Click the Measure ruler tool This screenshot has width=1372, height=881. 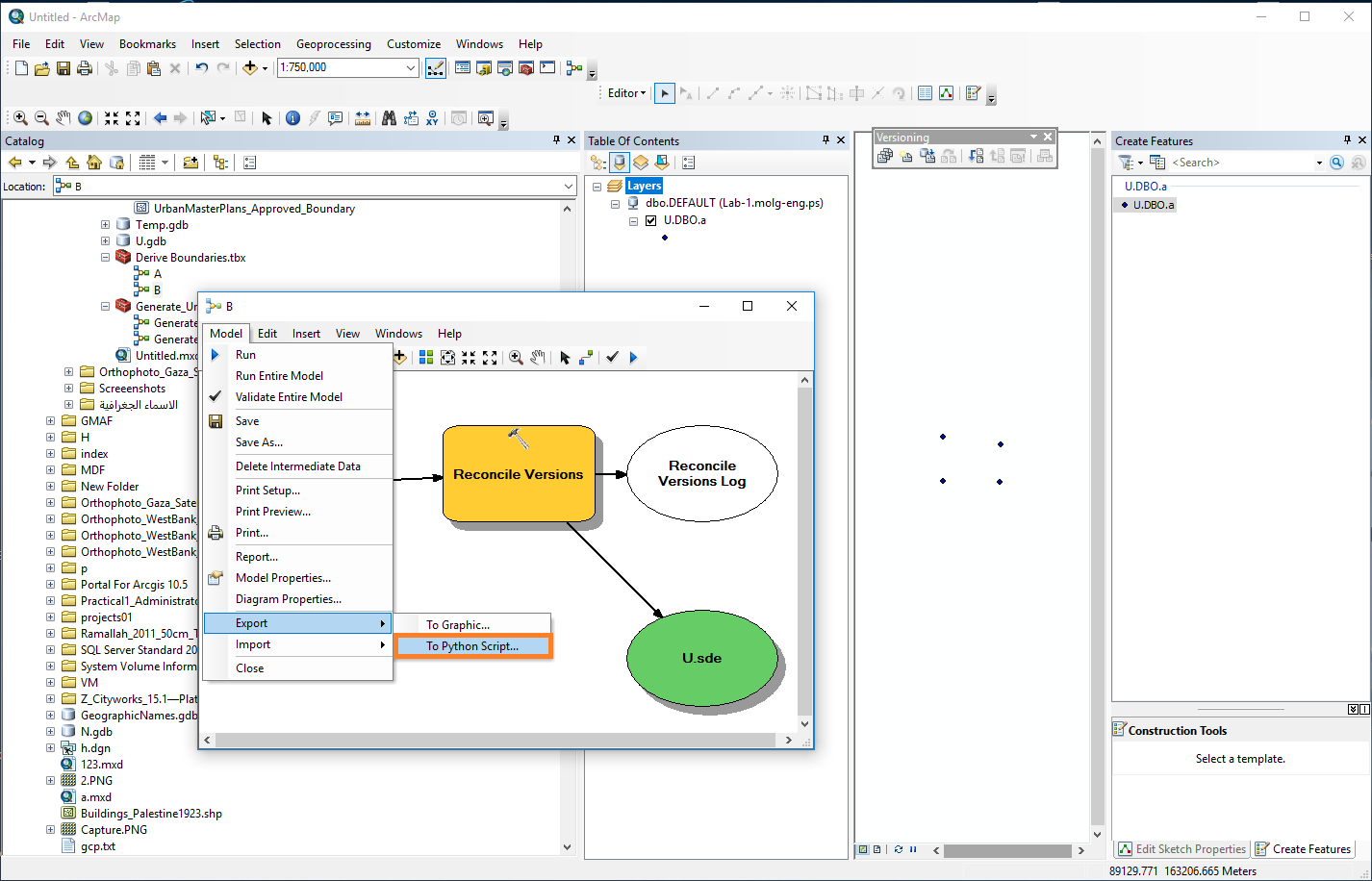362,118
